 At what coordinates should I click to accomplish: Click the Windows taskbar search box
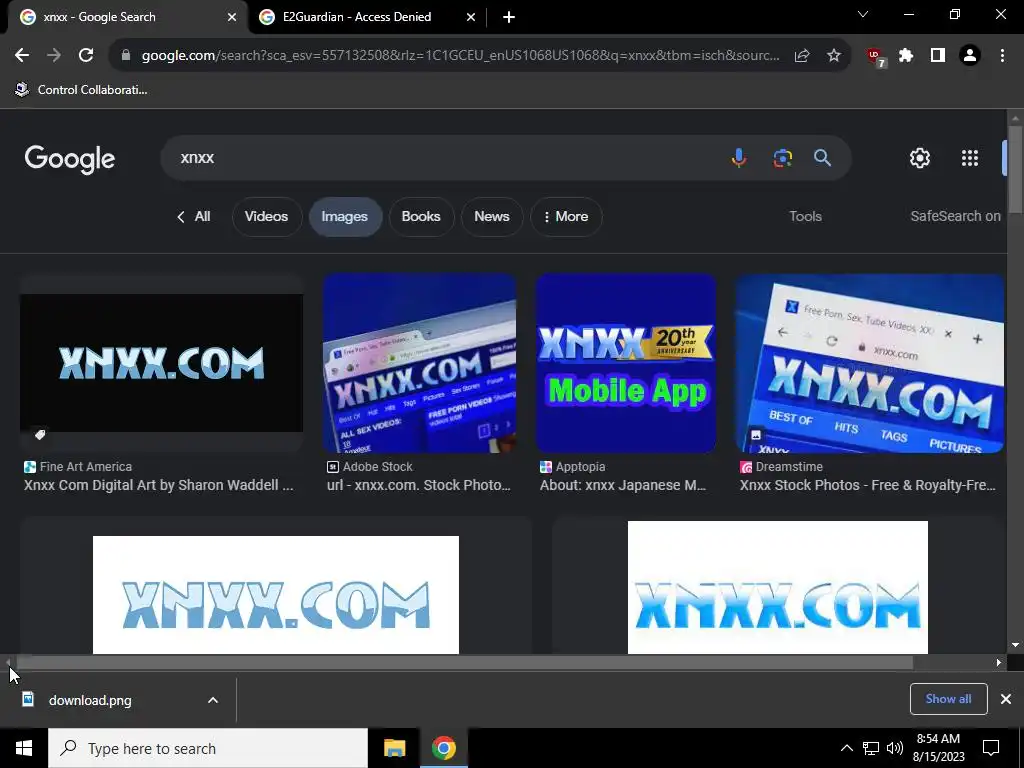pyautogui.click(x=208, y=748)
